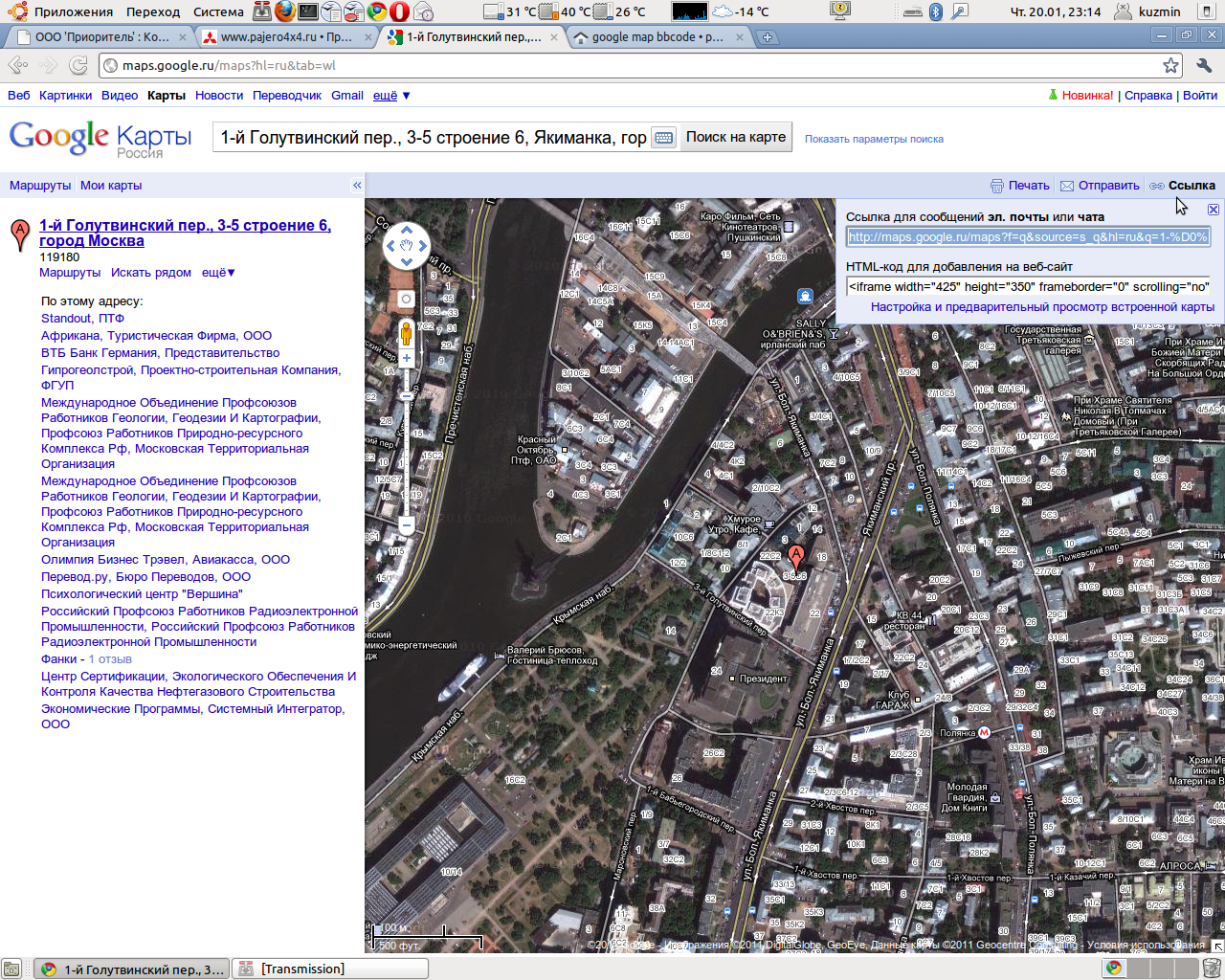Click the Street View pegman icon
The height and width of the screenshot is (980, 1225).
(406, 332)
